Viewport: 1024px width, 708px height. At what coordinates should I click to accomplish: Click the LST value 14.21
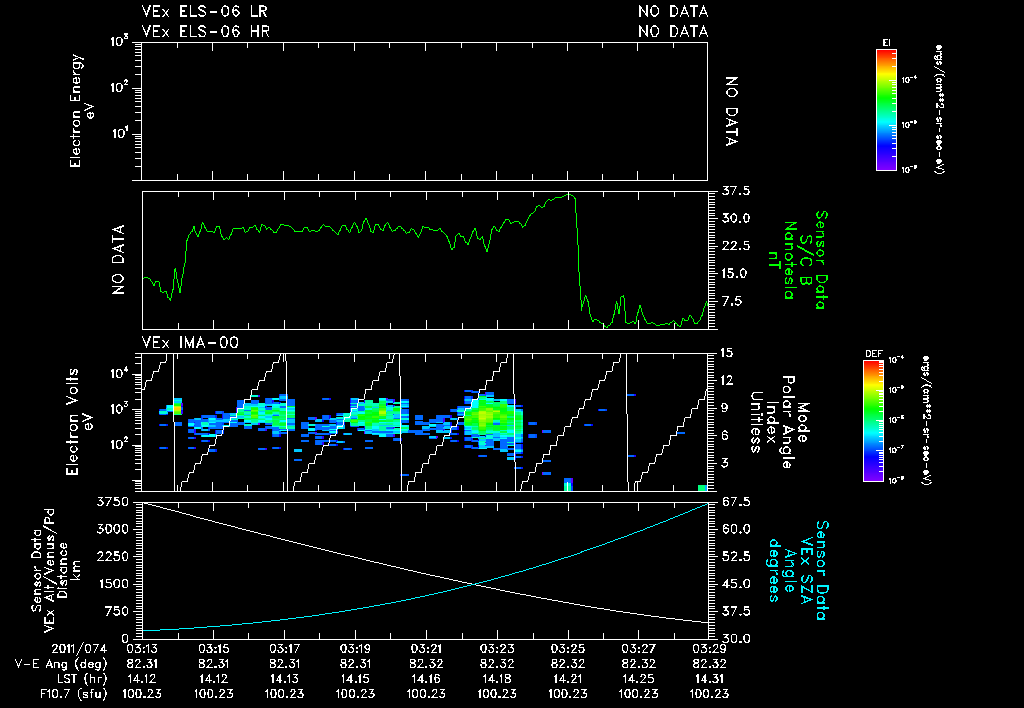(x=568, y=679)
